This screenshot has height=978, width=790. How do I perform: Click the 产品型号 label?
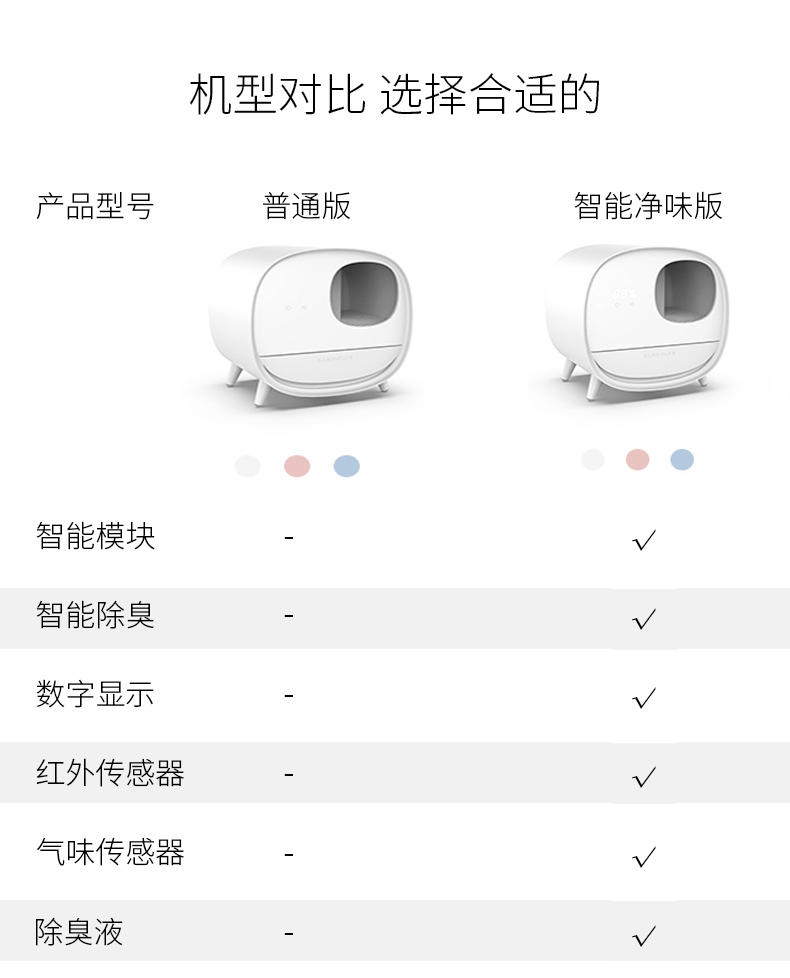pos(95,206)
